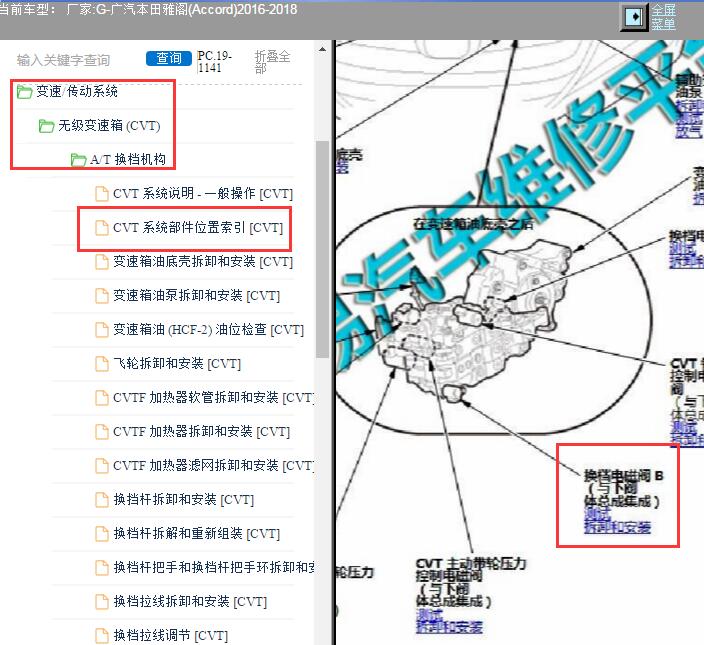Image resolution: width=704 pixels, height=645 pixels.
Task: Click the fullscreen menu toggle icon
Action: tap(634, 17)
